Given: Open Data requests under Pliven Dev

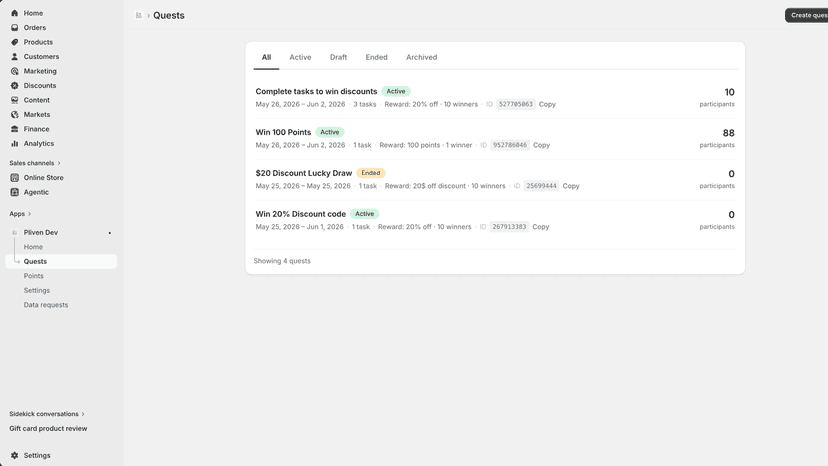Looking at the screenshot, I should click(x=45, y=305).
